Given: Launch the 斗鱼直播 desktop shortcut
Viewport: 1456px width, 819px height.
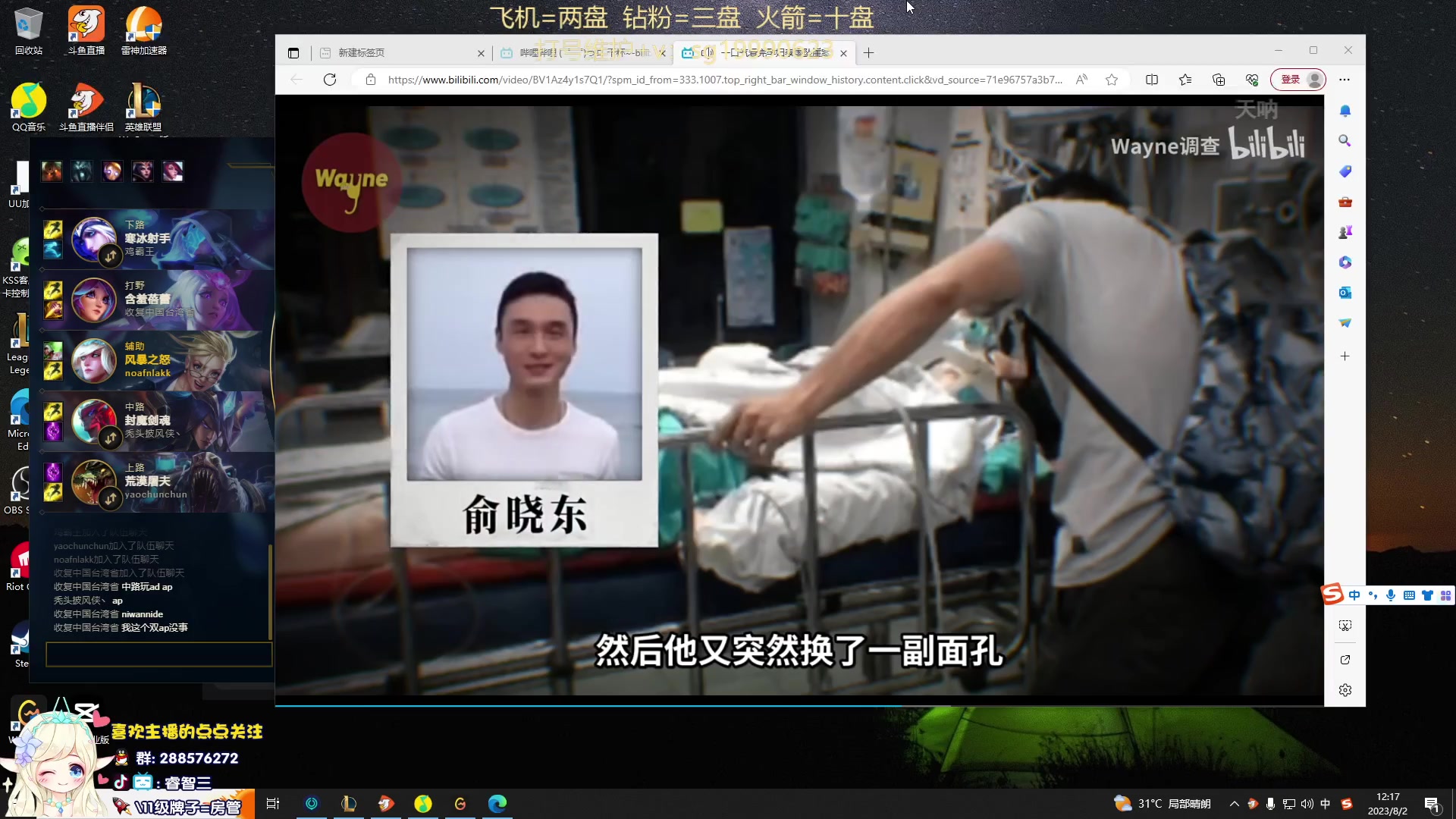Looking at the screenshot, I should coord(86,30).
